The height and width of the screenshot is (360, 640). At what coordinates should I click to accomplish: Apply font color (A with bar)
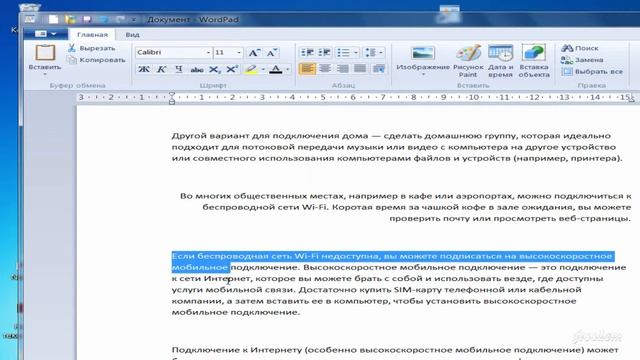276,69
